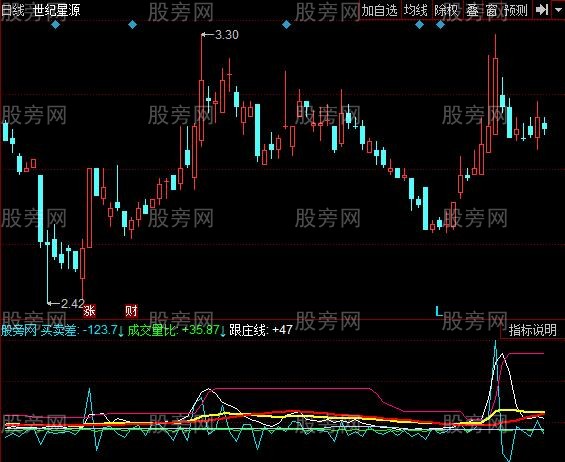The height and width of the screenshot is (462, 565).
Task: Click the down arrow beside 买卖差 value
Action: tap(121, 330)
